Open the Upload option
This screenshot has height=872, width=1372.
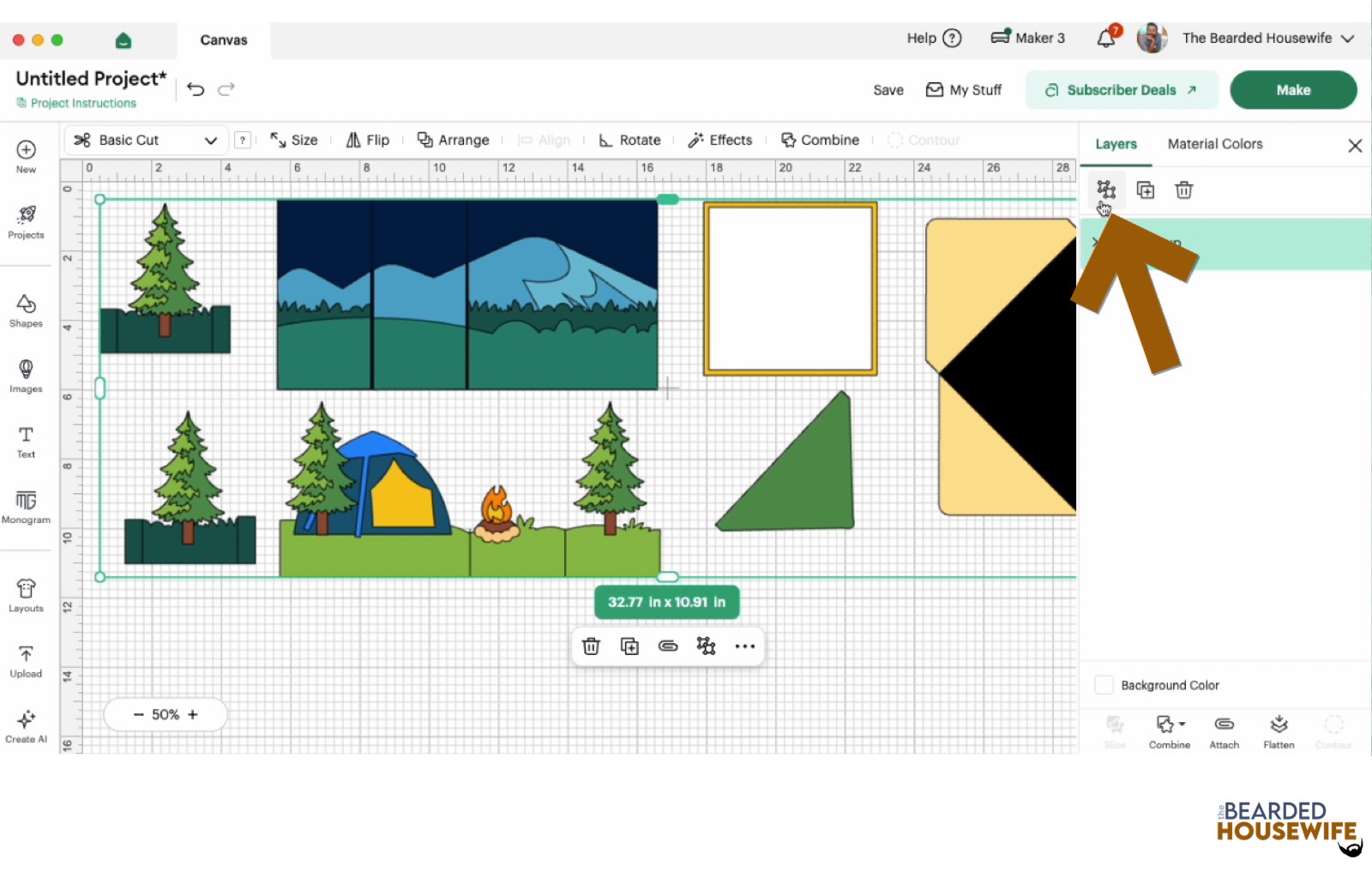point(26,661)
